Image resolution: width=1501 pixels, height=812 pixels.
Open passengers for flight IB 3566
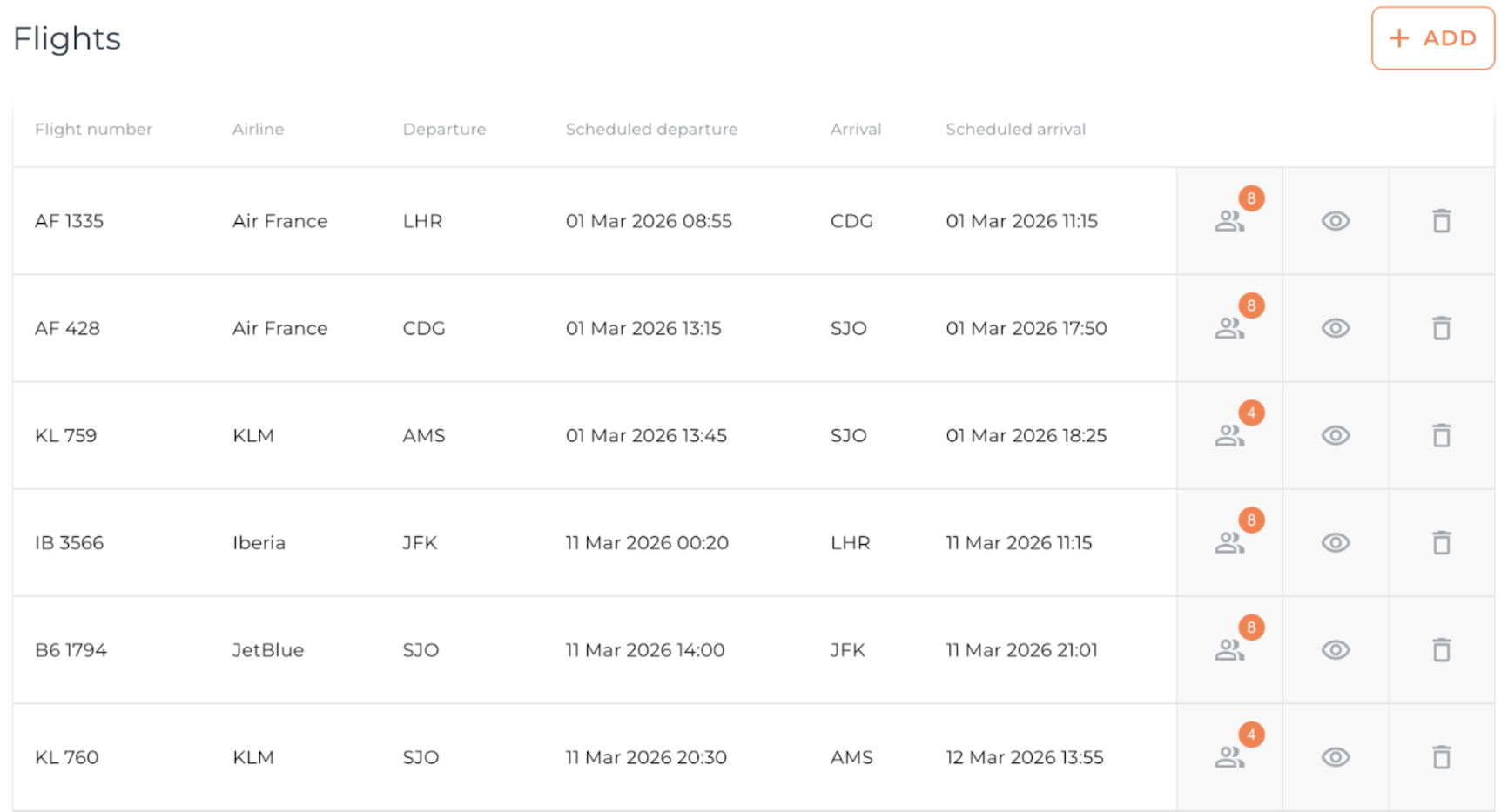click(1229, 543)
